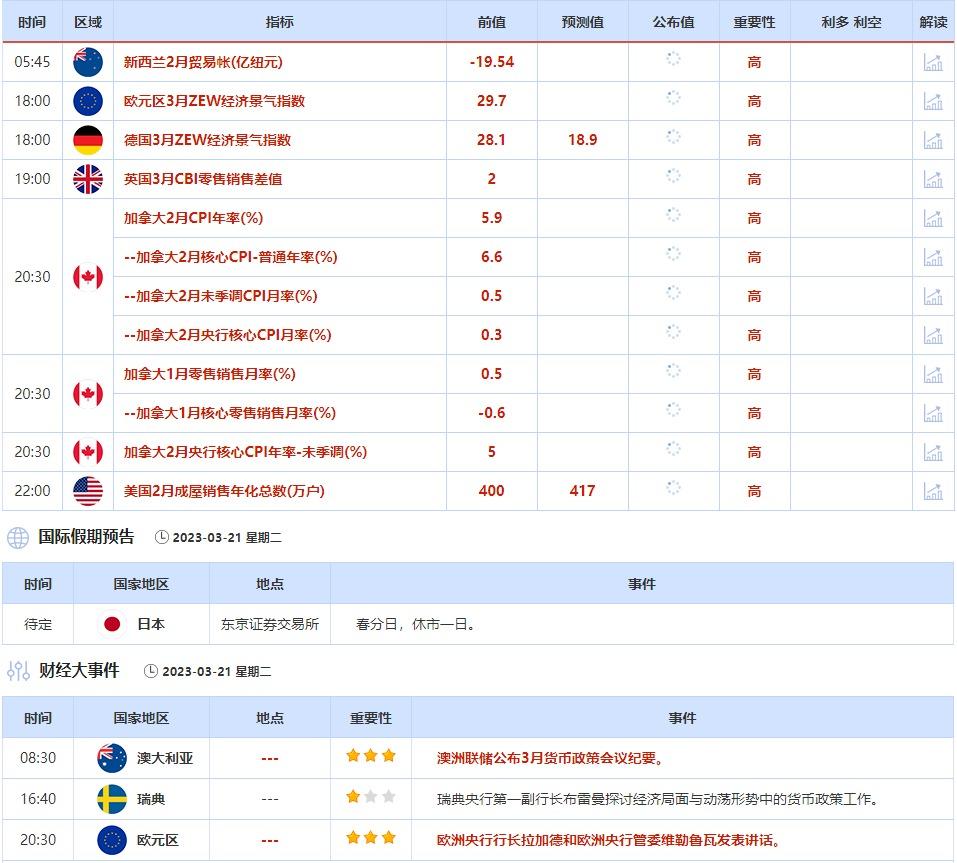The width and height of the screenshot is (957, 863).
Task: Open 加拿大2月CPI年率 indicator link
Action: (193, 218)
